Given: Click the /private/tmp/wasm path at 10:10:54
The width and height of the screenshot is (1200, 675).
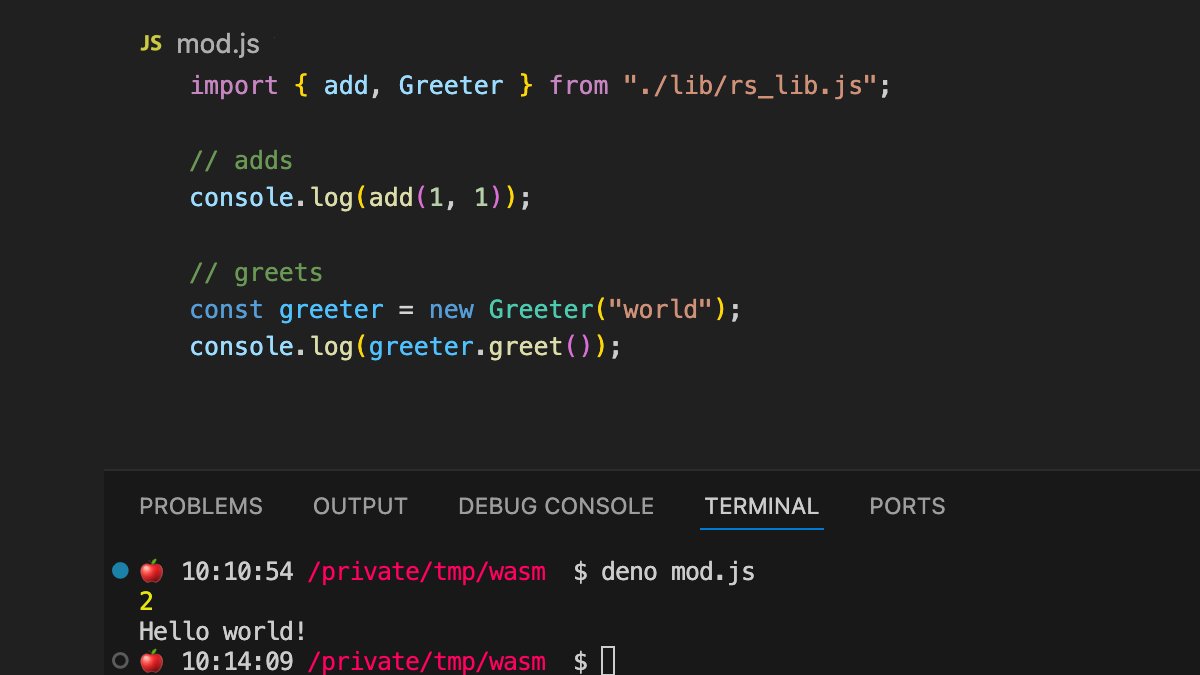Looking at the screenshot, I should point(427,572).
